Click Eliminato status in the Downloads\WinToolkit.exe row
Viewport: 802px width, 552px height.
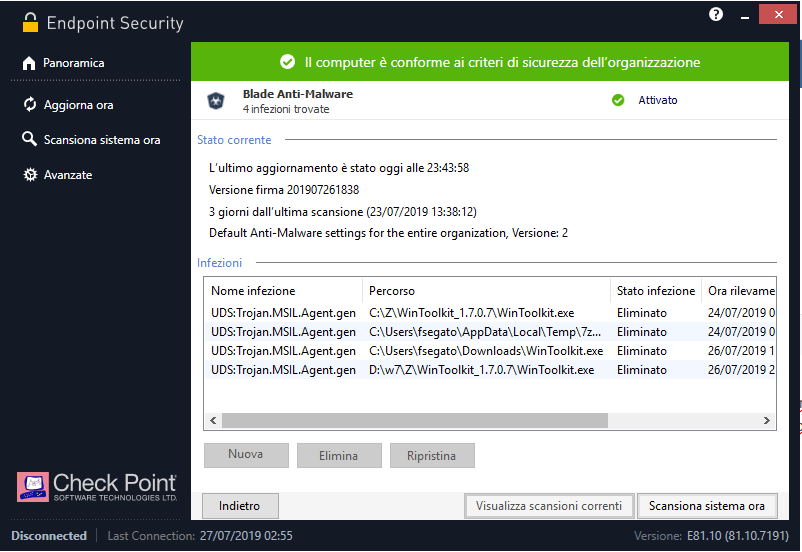click(641, 351)
